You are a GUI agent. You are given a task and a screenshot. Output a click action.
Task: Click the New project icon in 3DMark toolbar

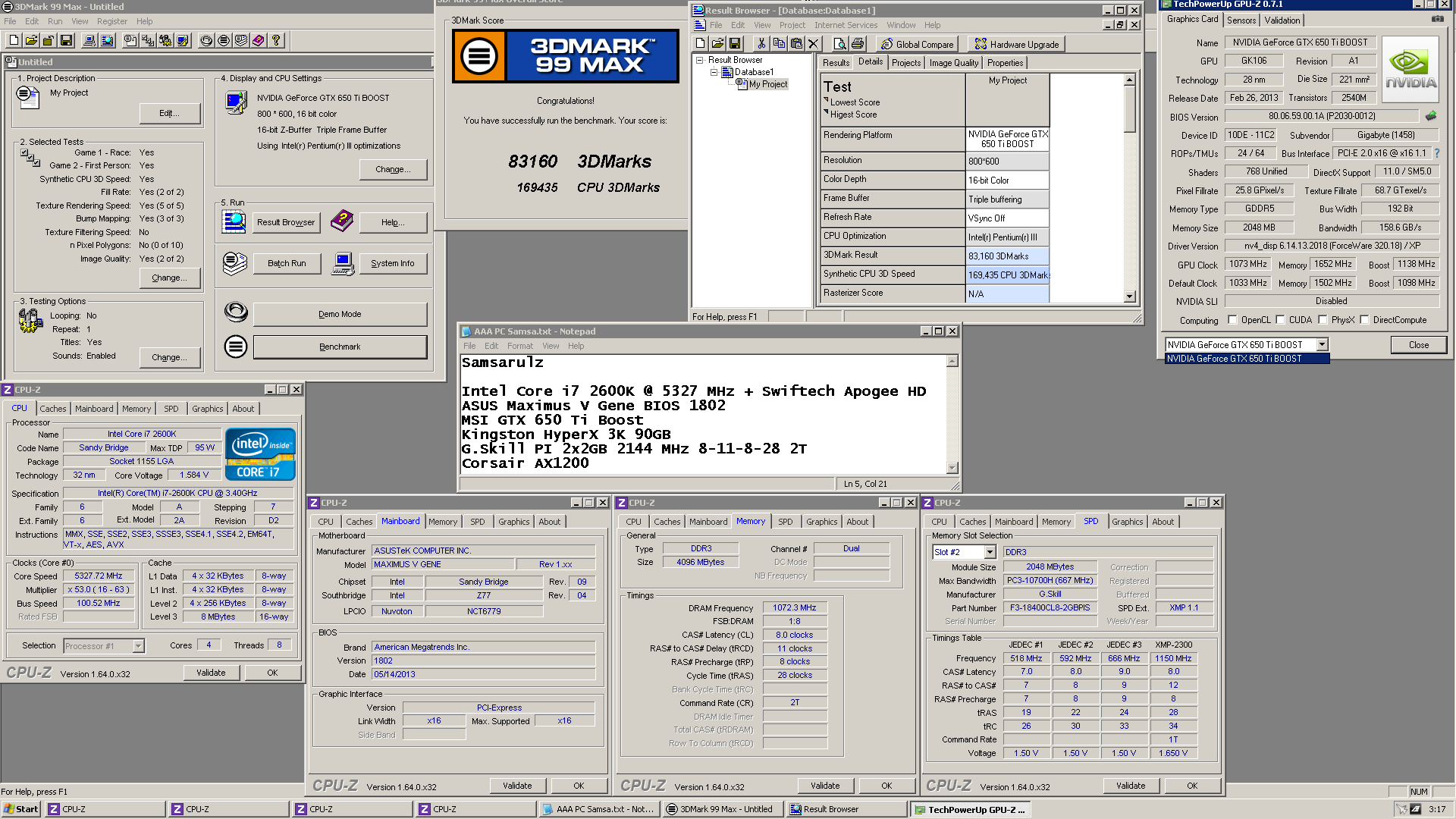click(14, 40)
